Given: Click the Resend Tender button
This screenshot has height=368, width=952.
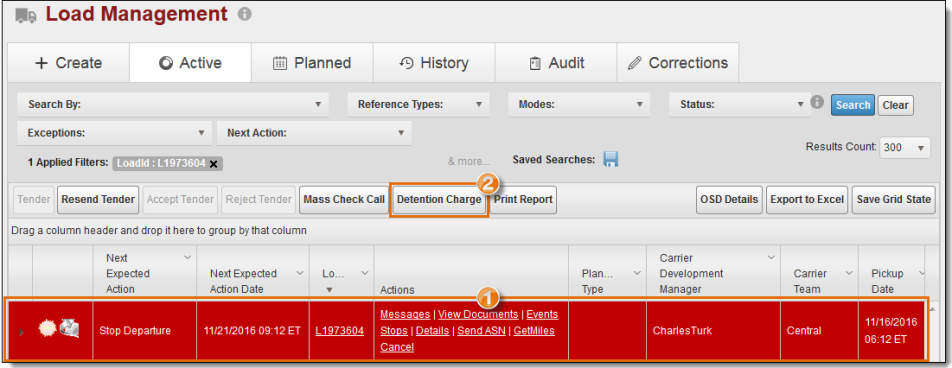Looking at the screenshot, I should (x=98, y=199).
